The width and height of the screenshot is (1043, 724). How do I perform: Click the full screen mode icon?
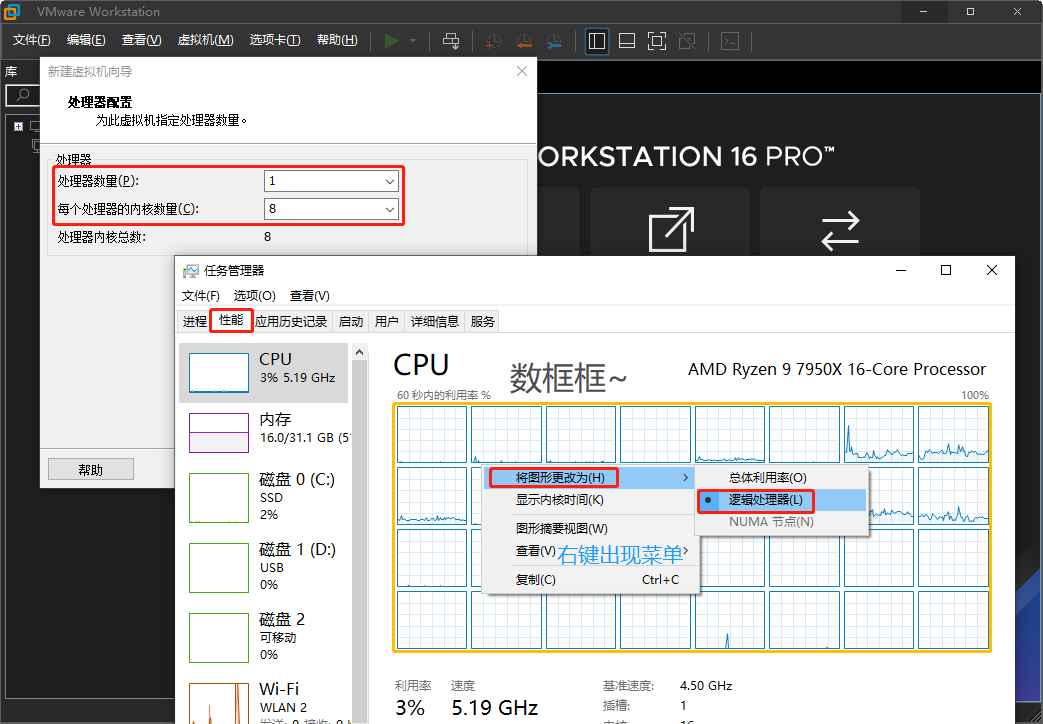click(x=657, y=41)
